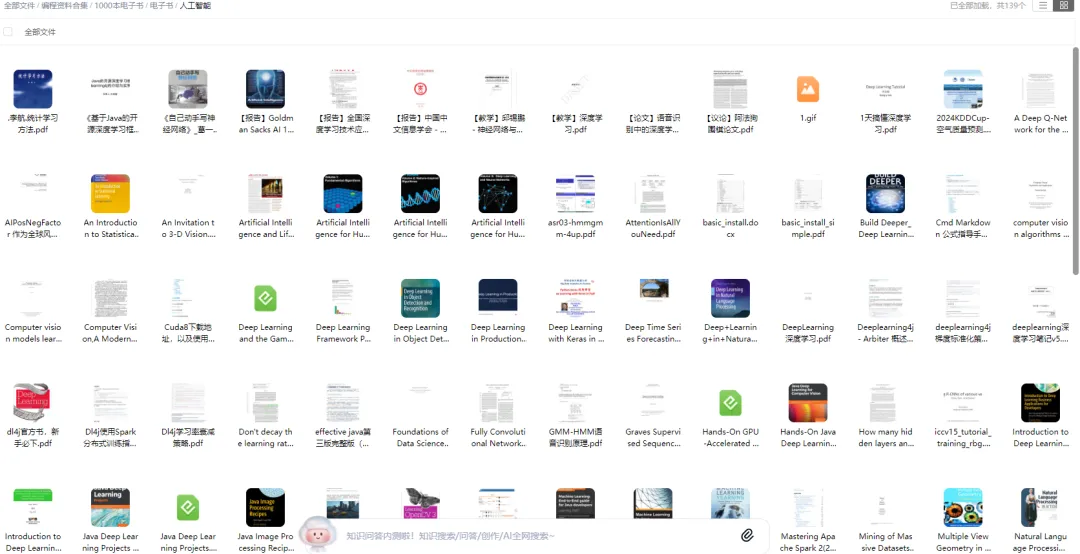Open 1000本电子书 breadcrumb folder
Viewport: 1080px width, 554px height.
[119, 6]
